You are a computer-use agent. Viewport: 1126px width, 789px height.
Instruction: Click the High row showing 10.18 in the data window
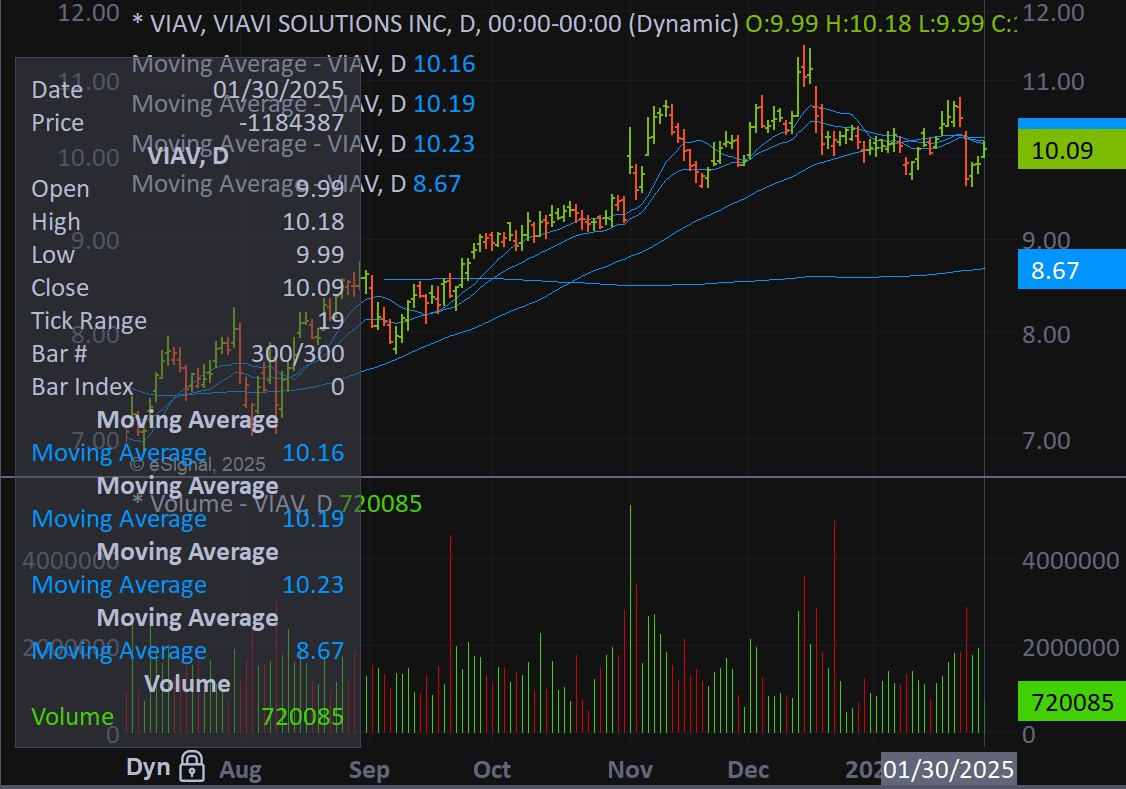click(x=187, y=222)
